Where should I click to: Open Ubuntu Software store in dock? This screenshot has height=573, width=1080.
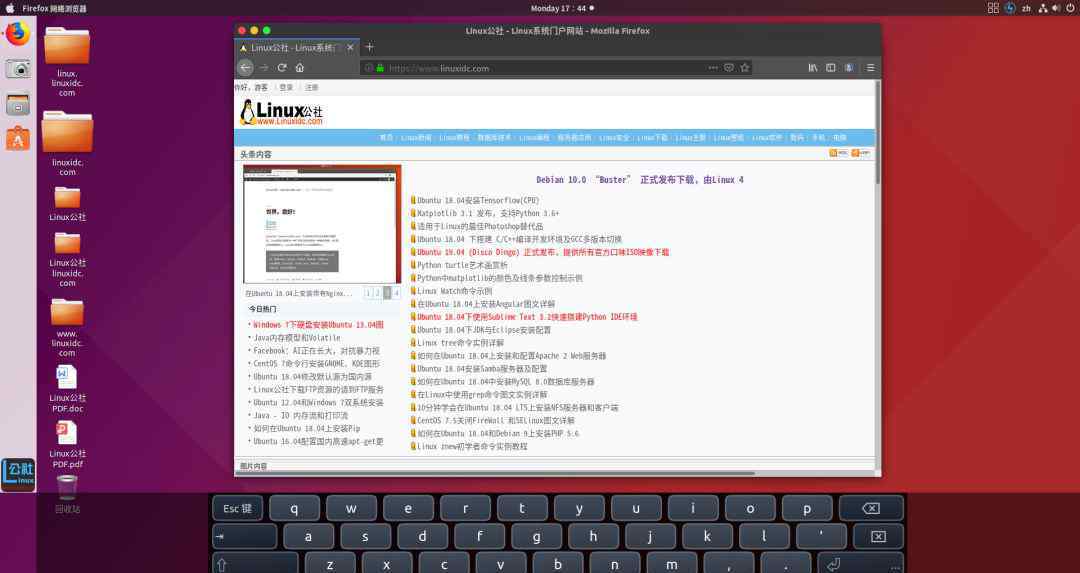(18, 138)
